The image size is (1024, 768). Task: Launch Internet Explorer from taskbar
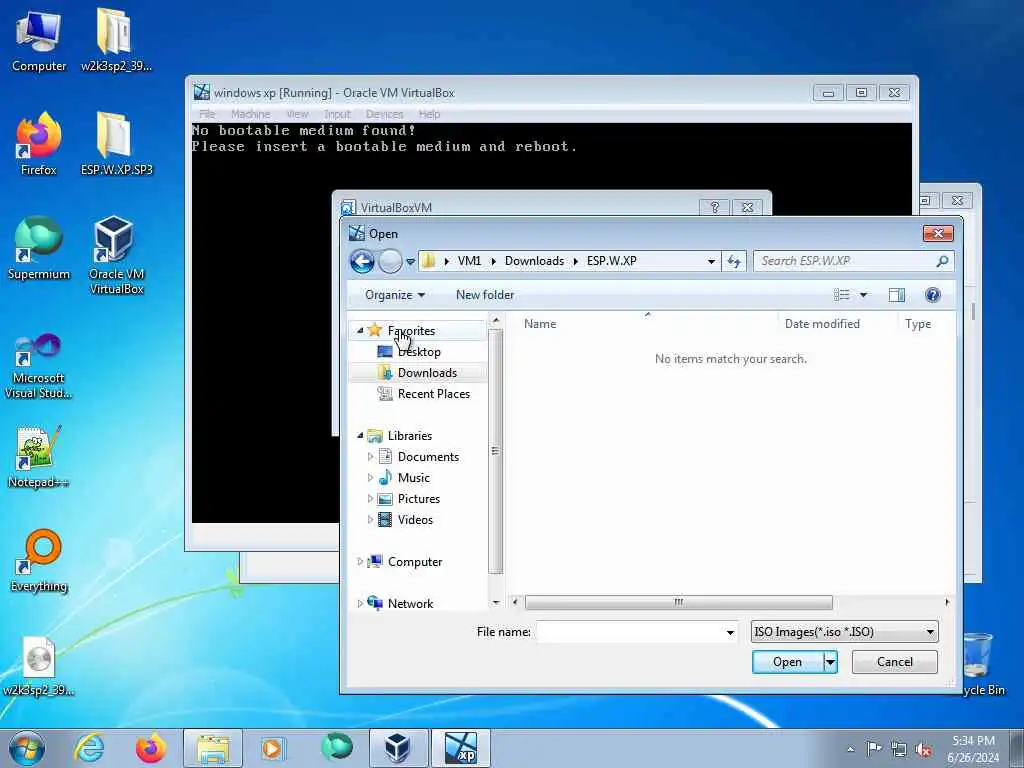[x=88, y=748]
